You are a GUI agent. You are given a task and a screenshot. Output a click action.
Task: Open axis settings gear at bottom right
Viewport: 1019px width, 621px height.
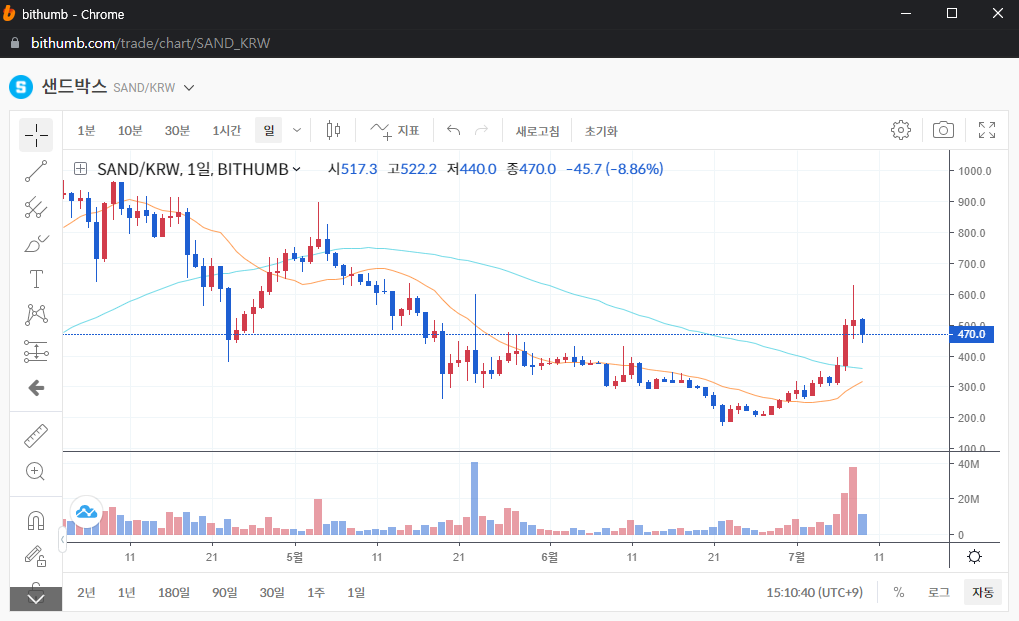pyautogui.click(x=974, y=557)
